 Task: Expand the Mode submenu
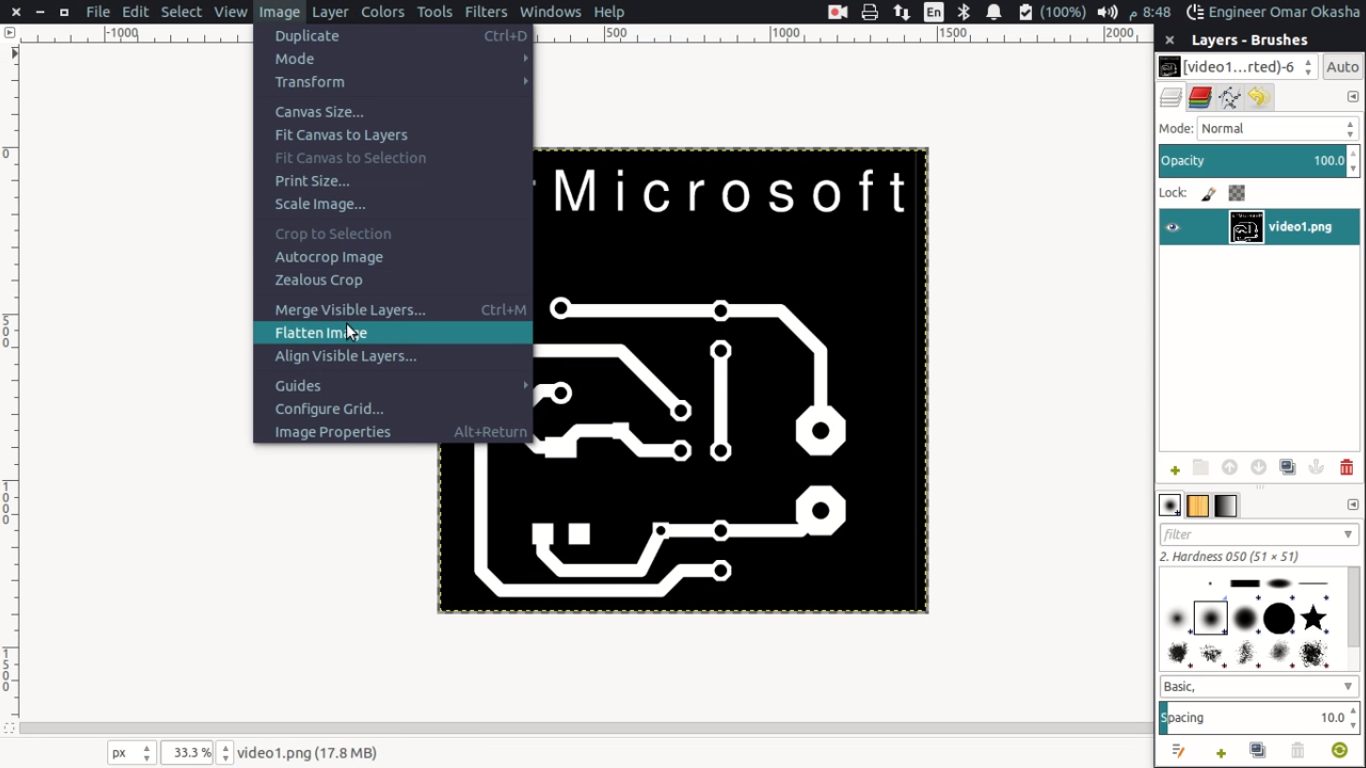tap(393, 59)
